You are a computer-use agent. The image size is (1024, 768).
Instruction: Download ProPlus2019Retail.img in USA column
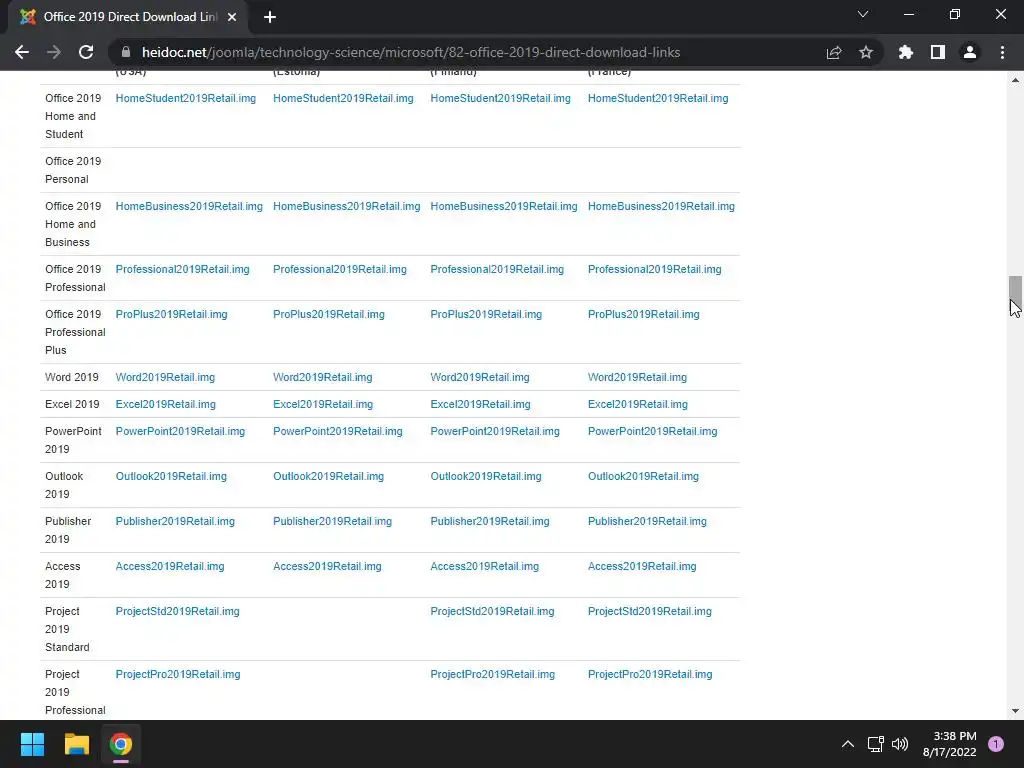coord(171,314)
